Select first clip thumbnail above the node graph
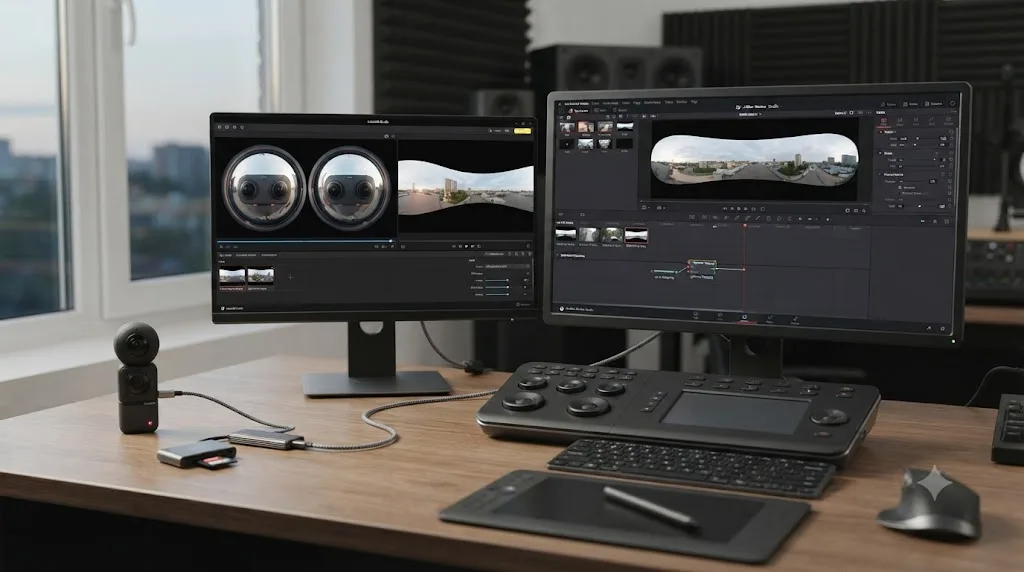The height and width of the screenshot is (572, 1024). [566, 234]
